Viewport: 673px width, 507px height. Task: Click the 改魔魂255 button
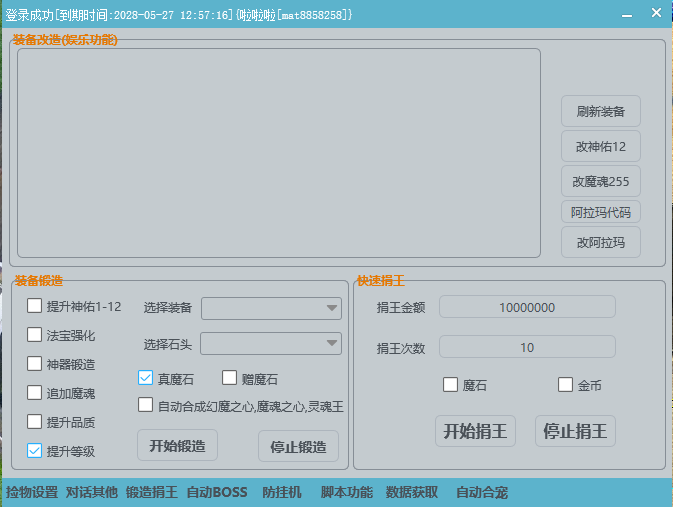tap(600, 181)
